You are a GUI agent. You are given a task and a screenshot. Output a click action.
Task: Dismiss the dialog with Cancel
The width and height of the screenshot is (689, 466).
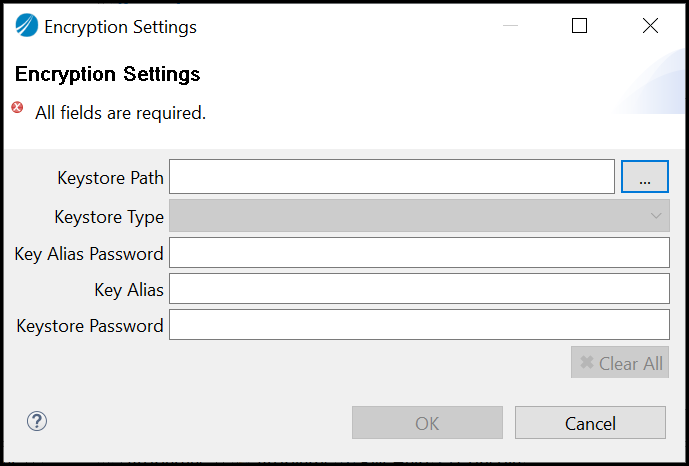(x=590, y=423)
